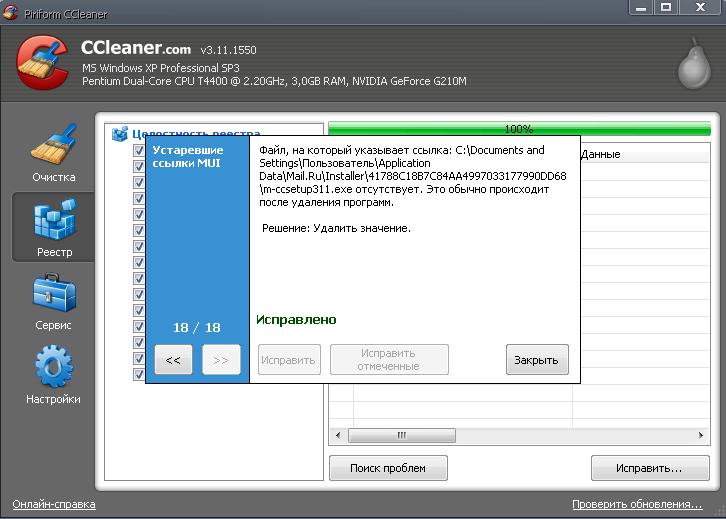The height and width of the screenshot is (519, 726).
Task: Click the Поиск проблем button
Action: (x=388, y=468)
